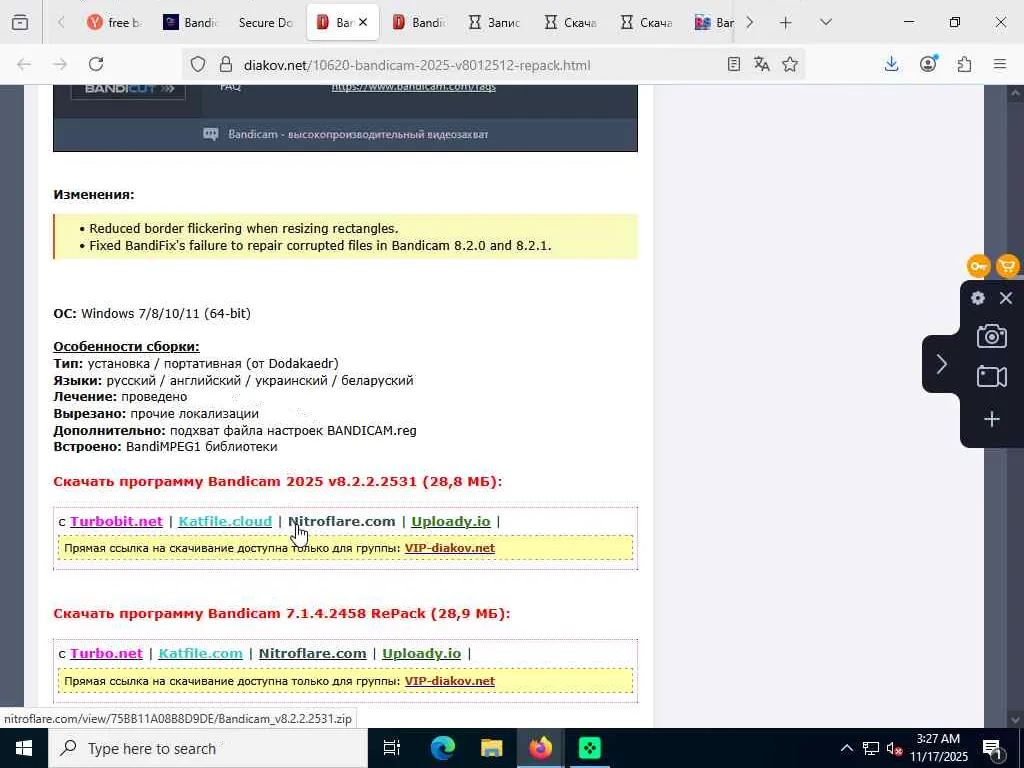Image resolution: width=1024 pixels, height=768 pixels.
Task: Open the Firefox account icon
Action: (x=928, y=64)
